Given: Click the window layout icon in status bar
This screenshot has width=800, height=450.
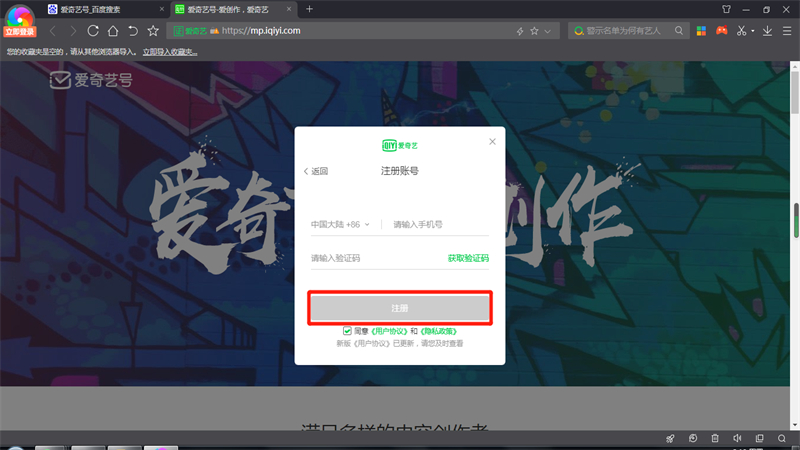Looking at the screenshot, I should pos(760,438).
